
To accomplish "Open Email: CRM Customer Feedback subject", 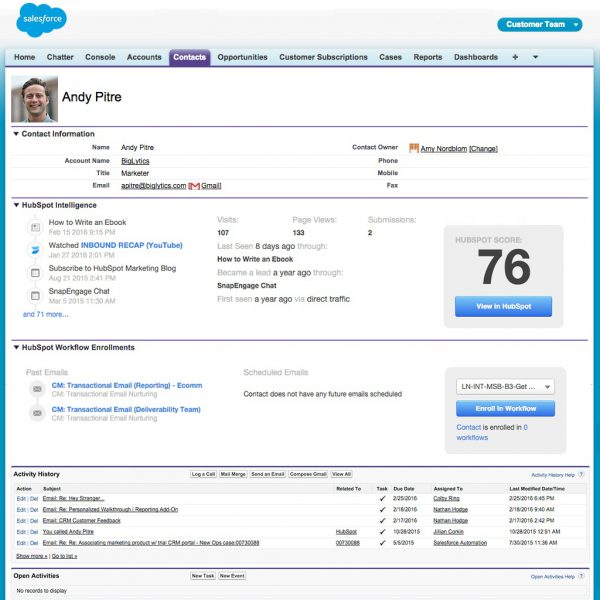I will pyautogui.click(x=82, y=520).
